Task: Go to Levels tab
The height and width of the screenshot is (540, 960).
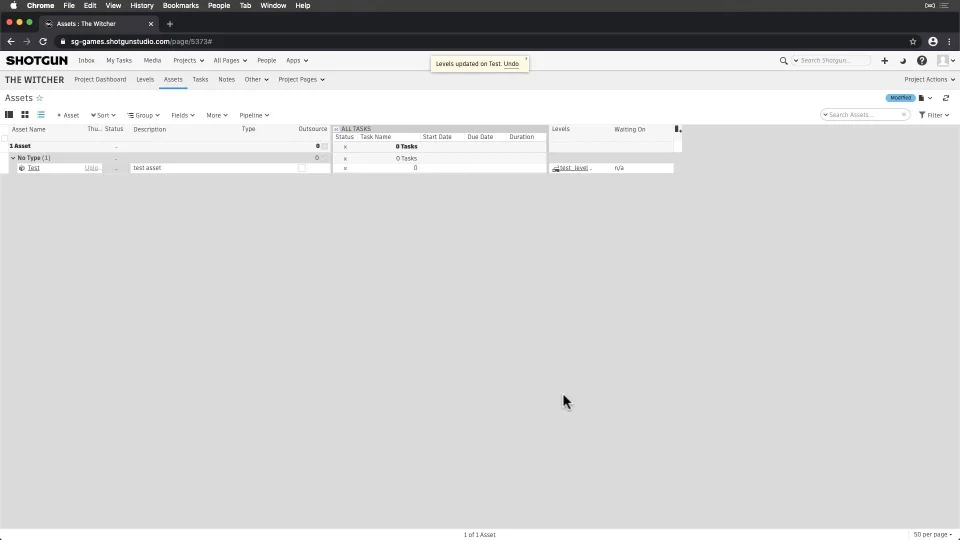Action: click(145, 80)
